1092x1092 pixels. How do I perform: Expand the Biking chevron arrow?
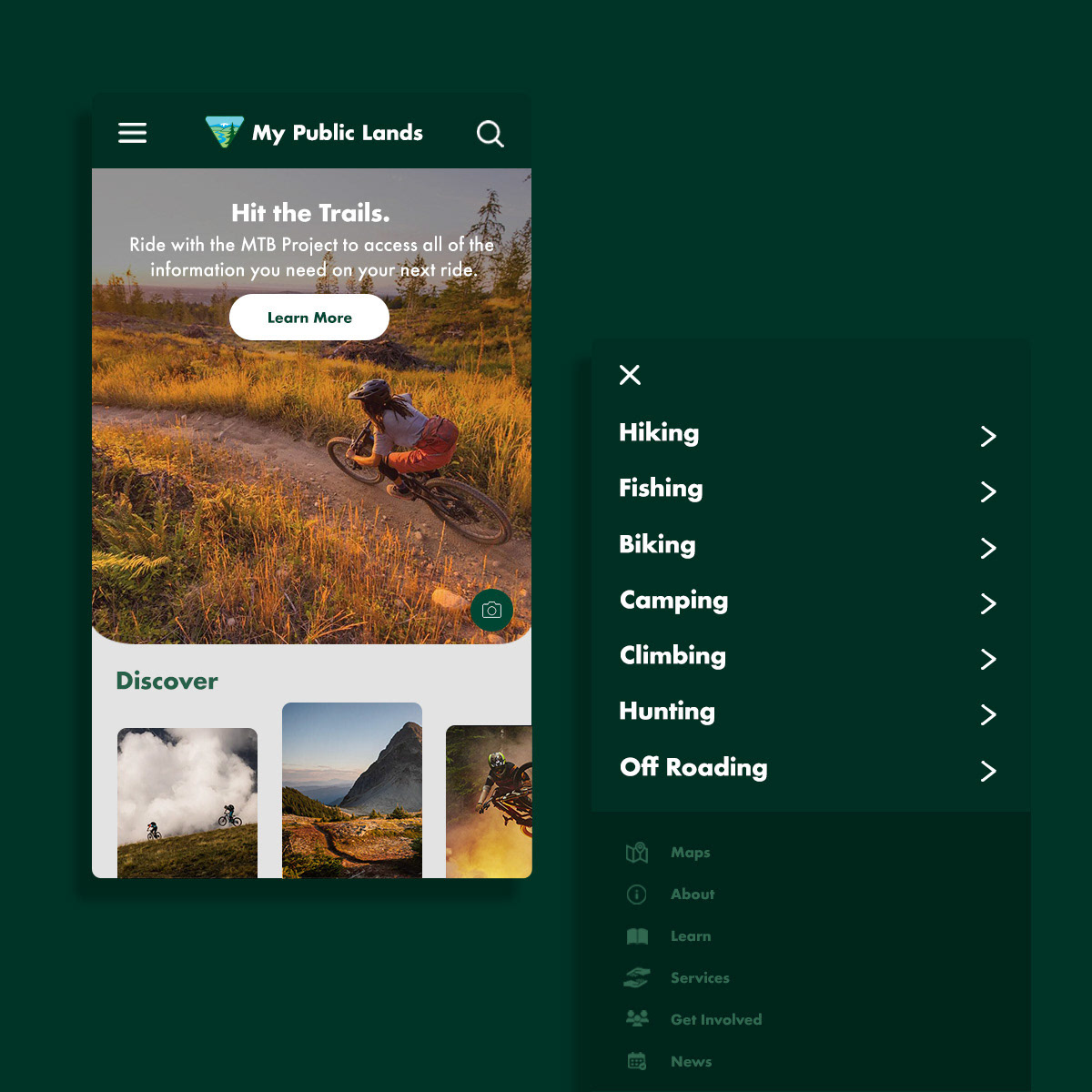pos(988,548)
